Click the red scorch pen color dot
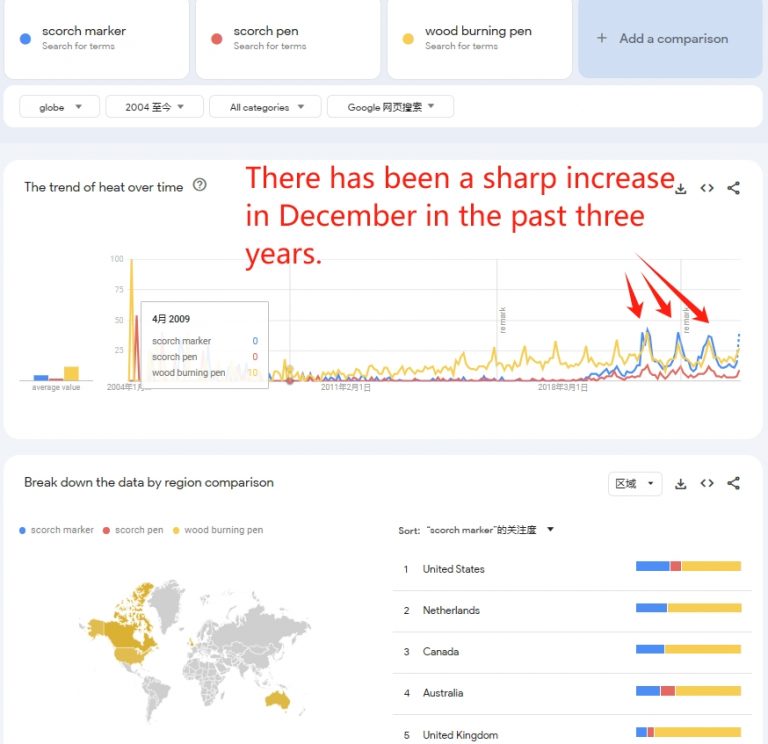 tap(216, 39)
